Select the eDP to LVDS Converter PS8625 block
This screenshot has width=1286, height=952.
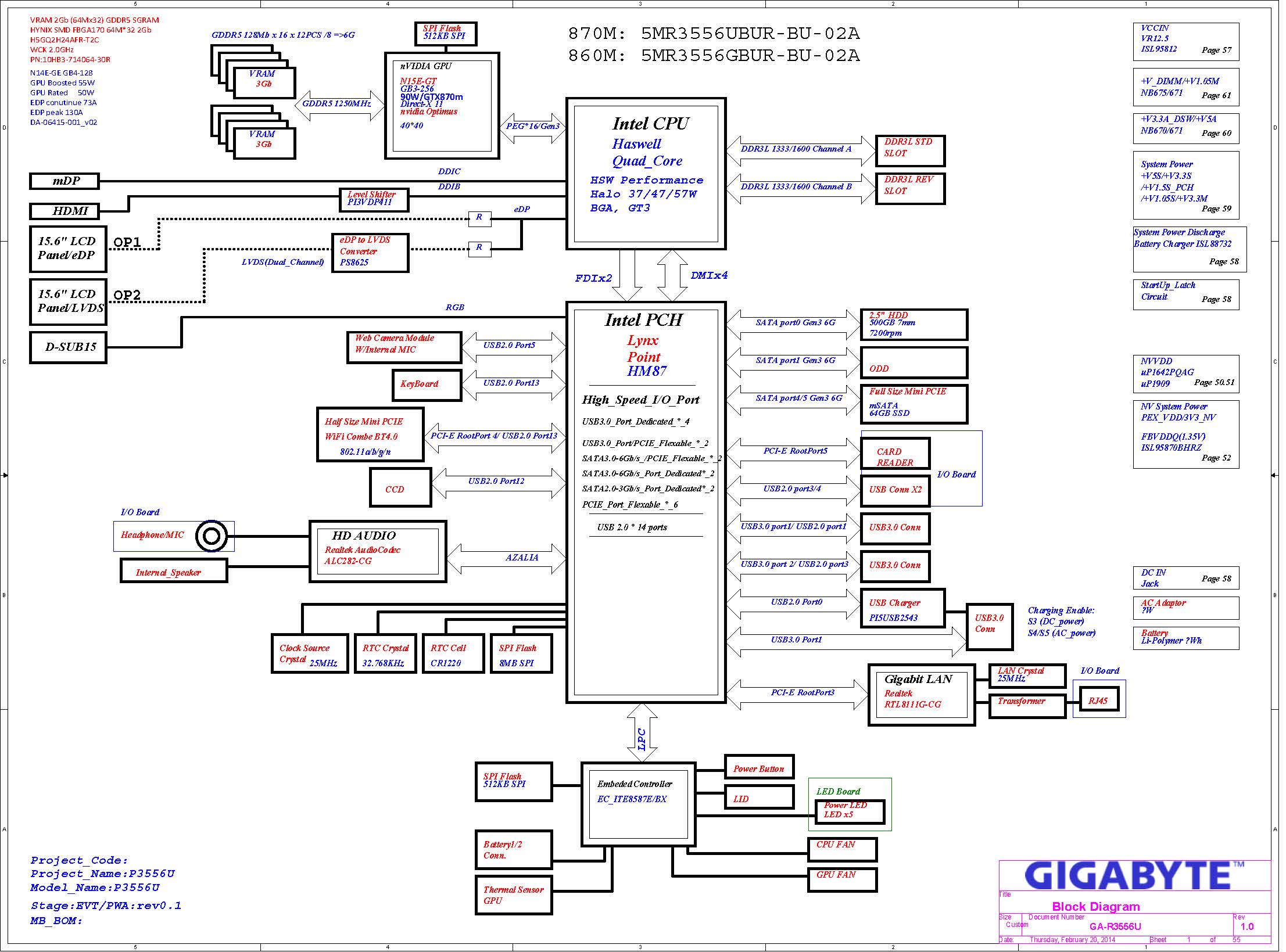click(x=370, y=252)
